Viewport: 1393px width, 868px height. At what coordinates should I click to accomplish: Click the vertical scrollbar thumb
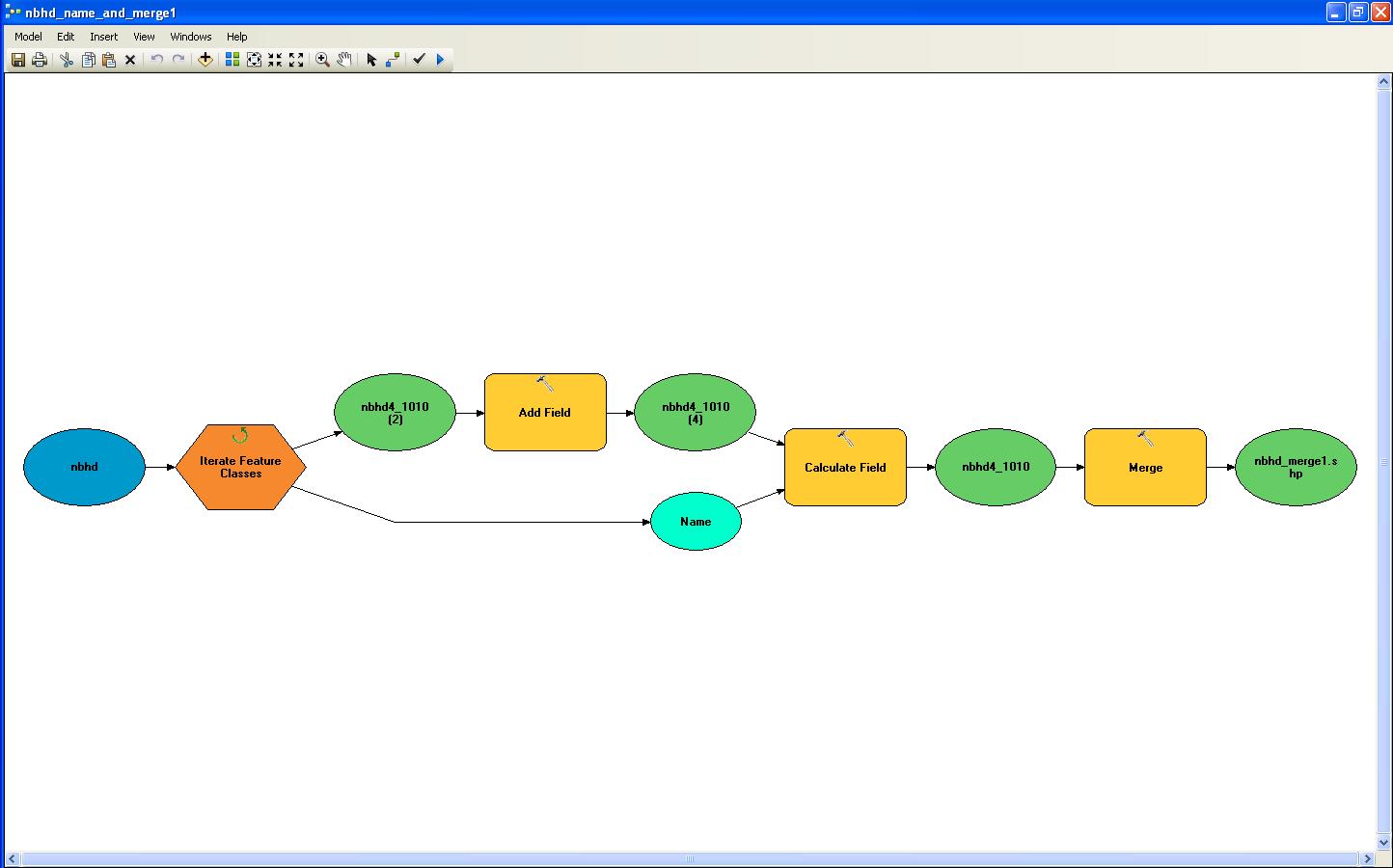[x=1383, y=463]
